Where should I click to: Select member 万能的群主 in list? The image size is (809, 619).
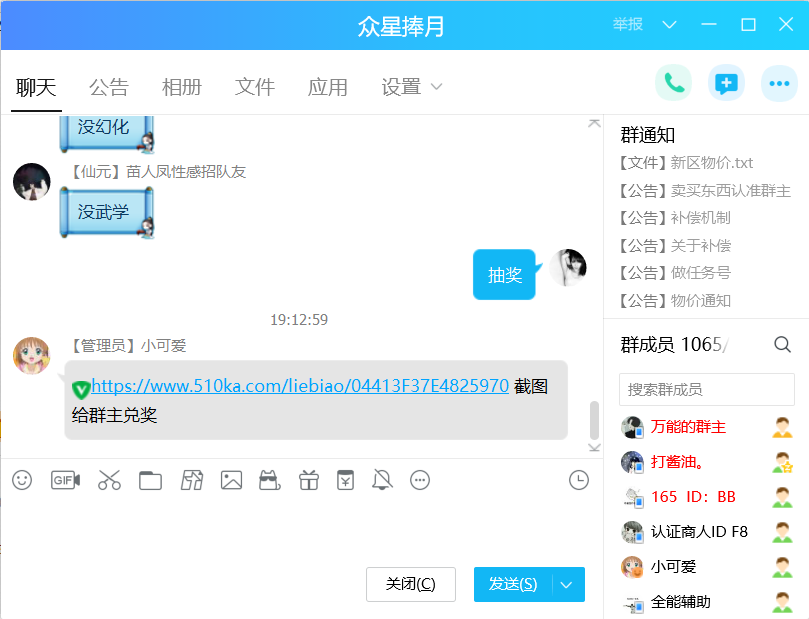688,427
